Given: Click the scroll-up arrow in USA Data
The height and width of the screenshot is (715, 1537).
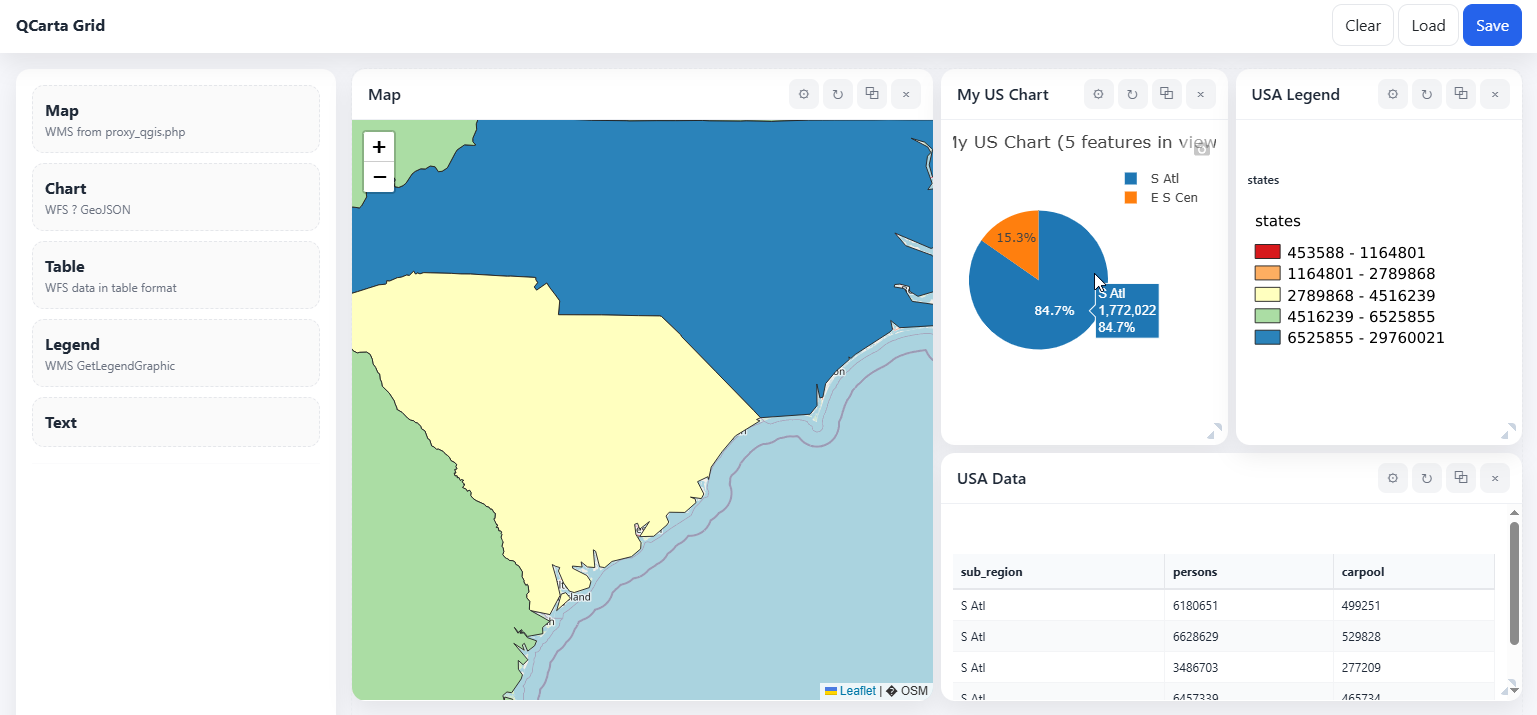Looking at the screenshot, I should [x=1514, y=513].
